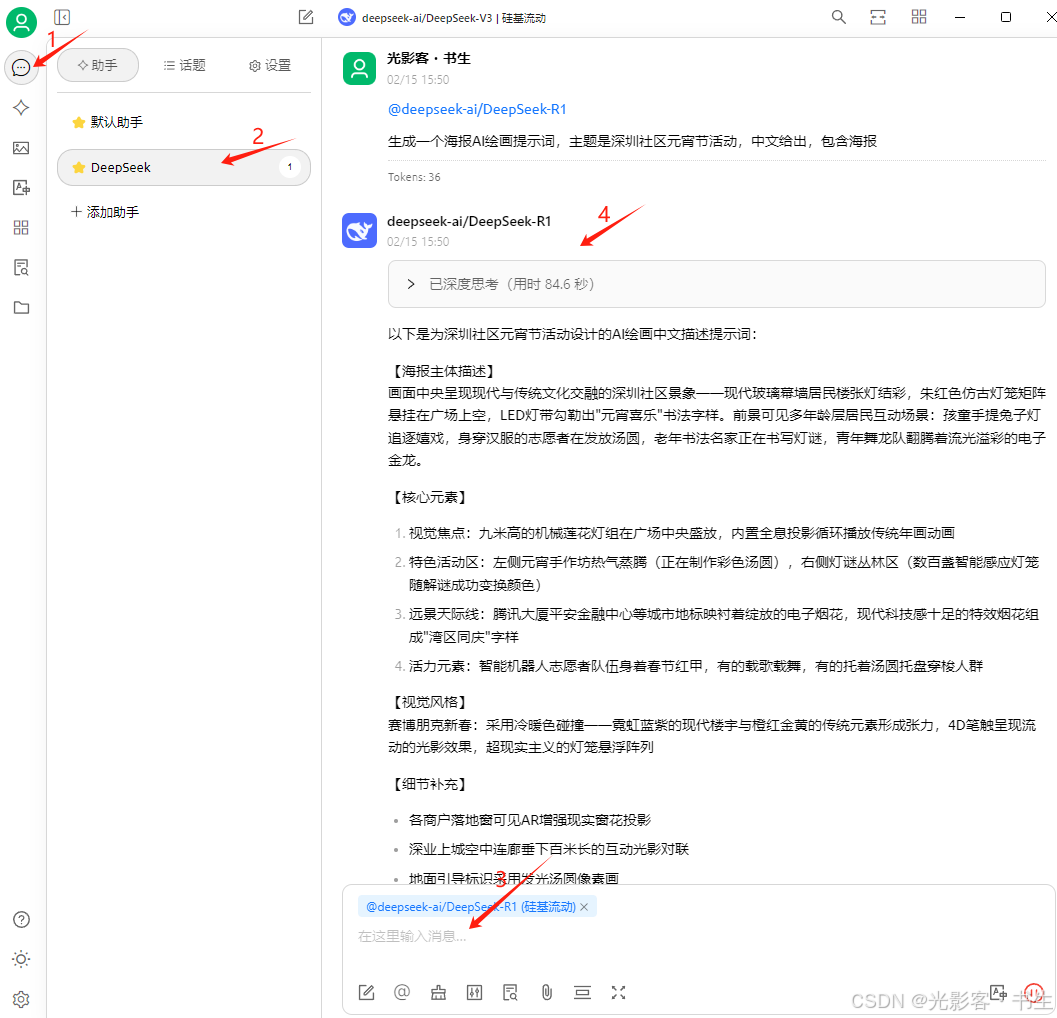Switch to the 助手 tab

pos(98,65)
